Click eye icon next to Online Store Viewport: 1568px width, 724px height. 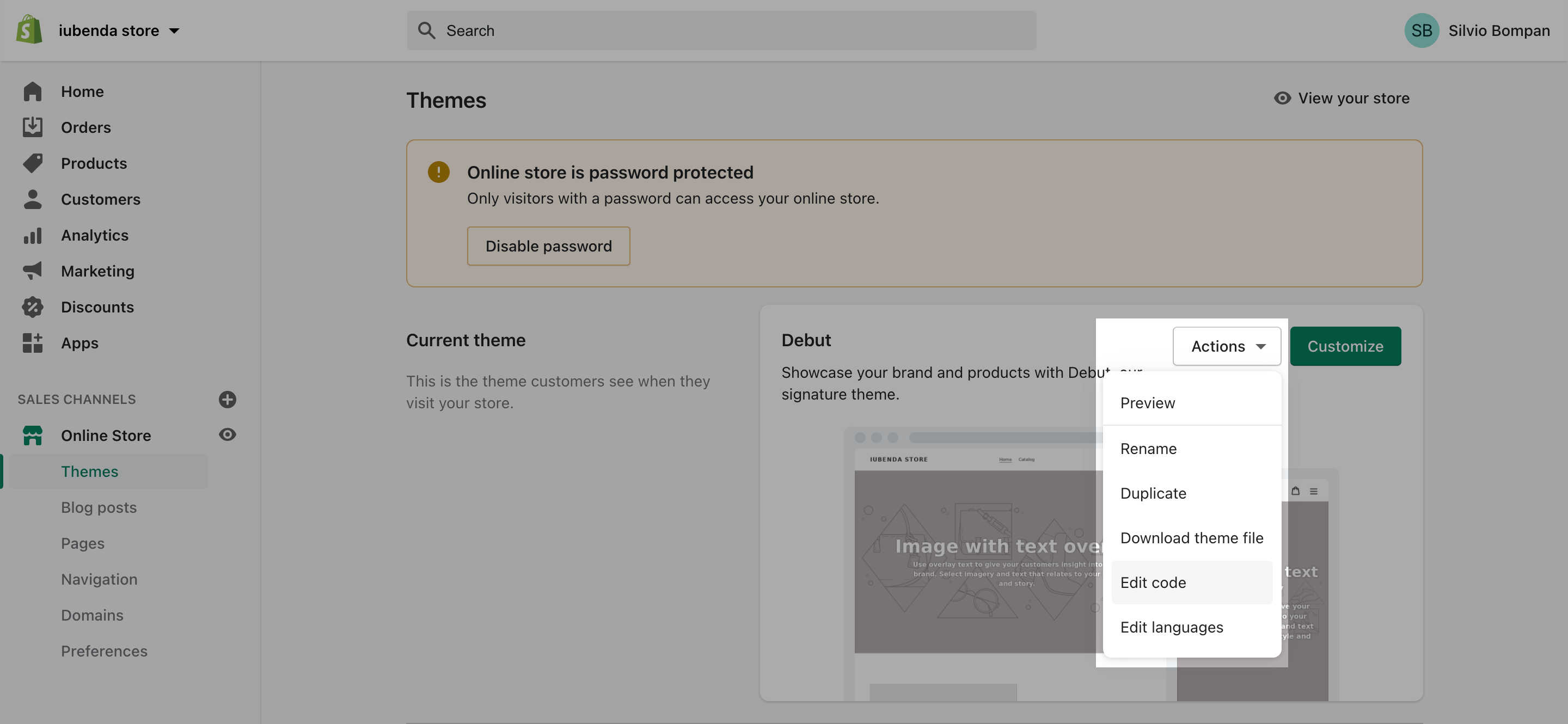tap(227, 434)
